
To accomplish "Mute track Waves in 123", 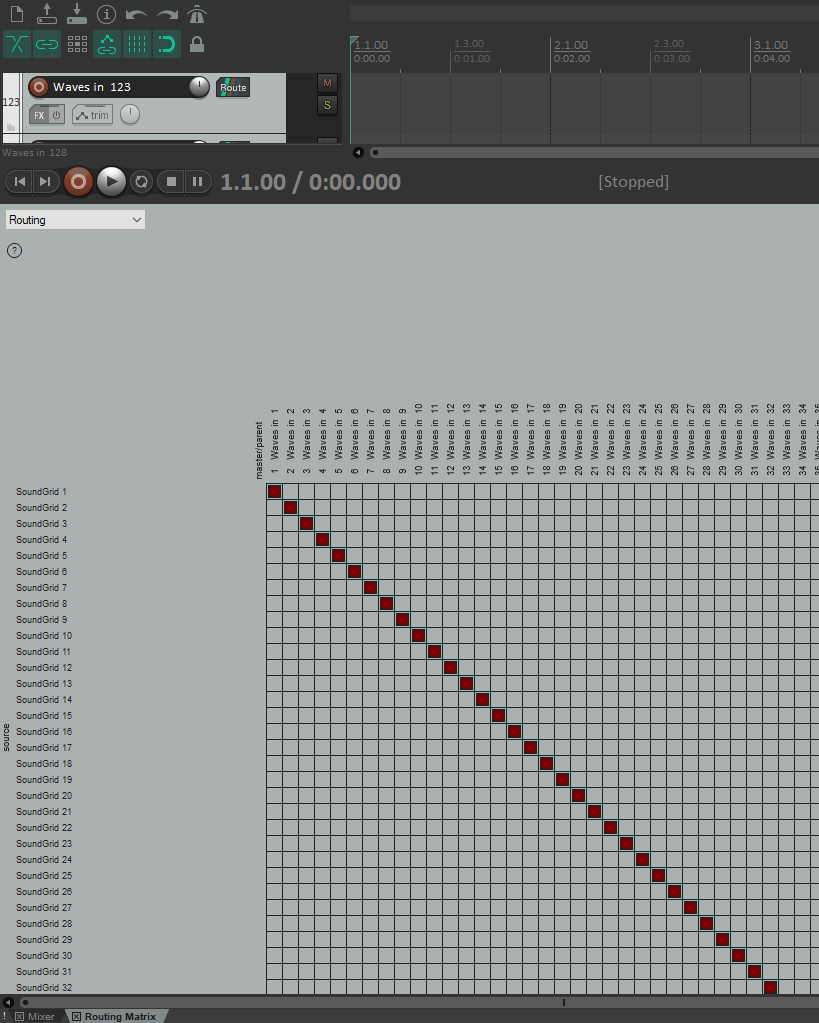I will click(327, 82).
